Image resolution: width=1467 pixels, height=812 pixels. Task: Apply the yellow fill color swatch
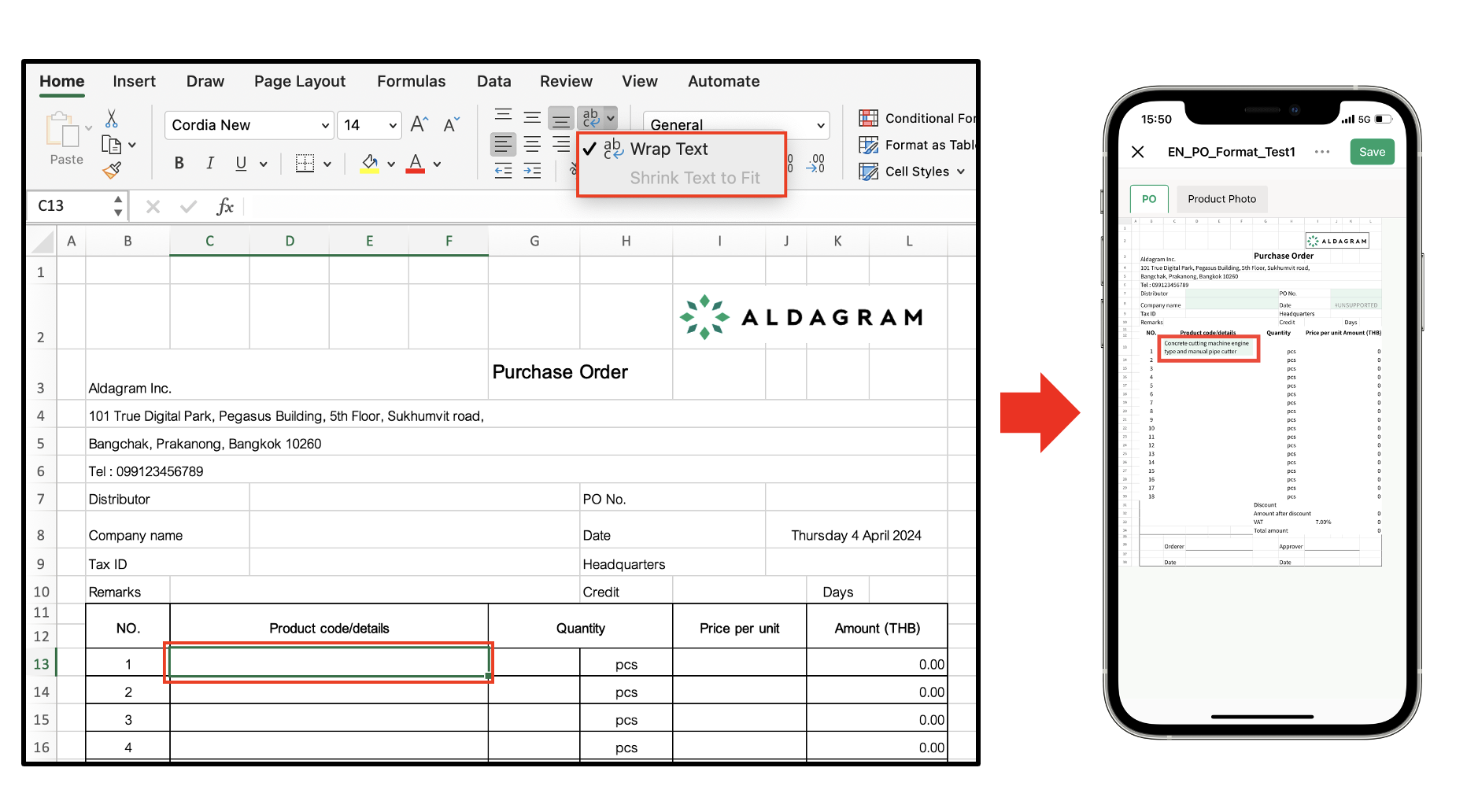[370, 164]
